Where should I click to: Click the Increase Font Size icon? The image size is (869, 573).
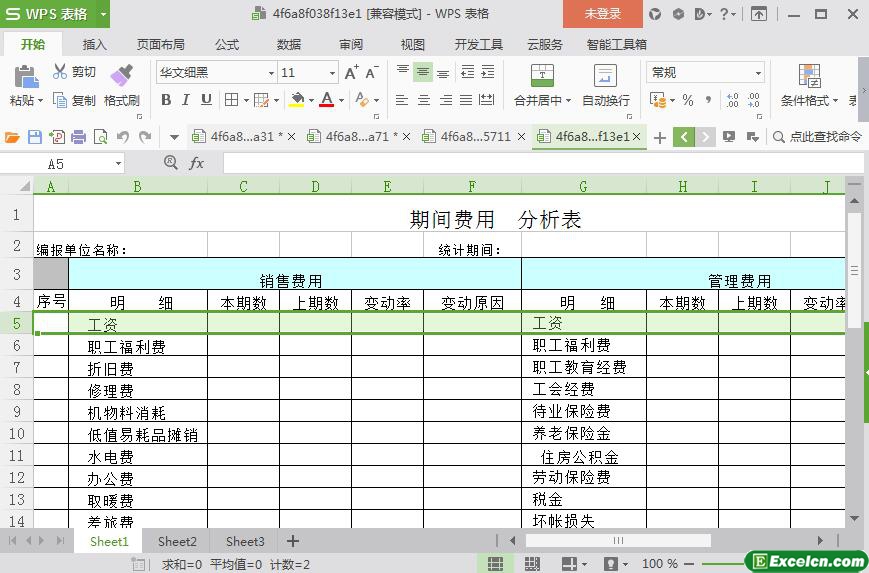click(x=351, y=73)
